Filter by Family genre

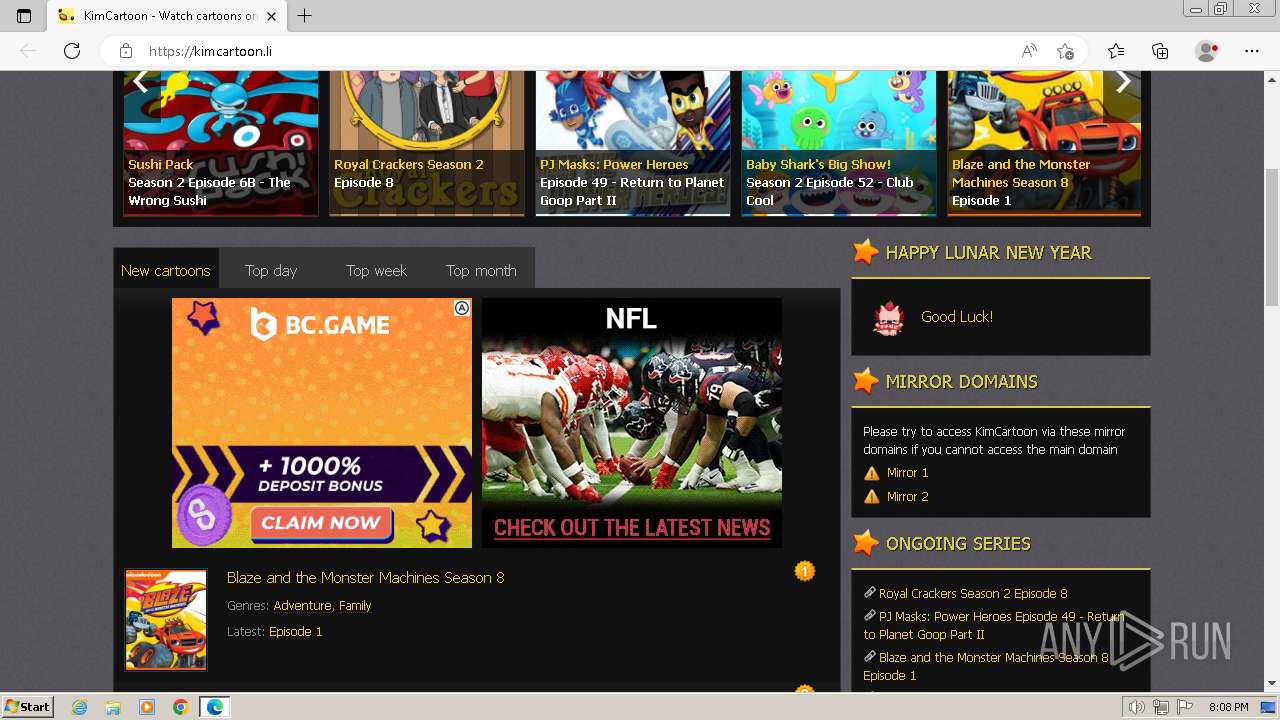[x=355, y=605]
